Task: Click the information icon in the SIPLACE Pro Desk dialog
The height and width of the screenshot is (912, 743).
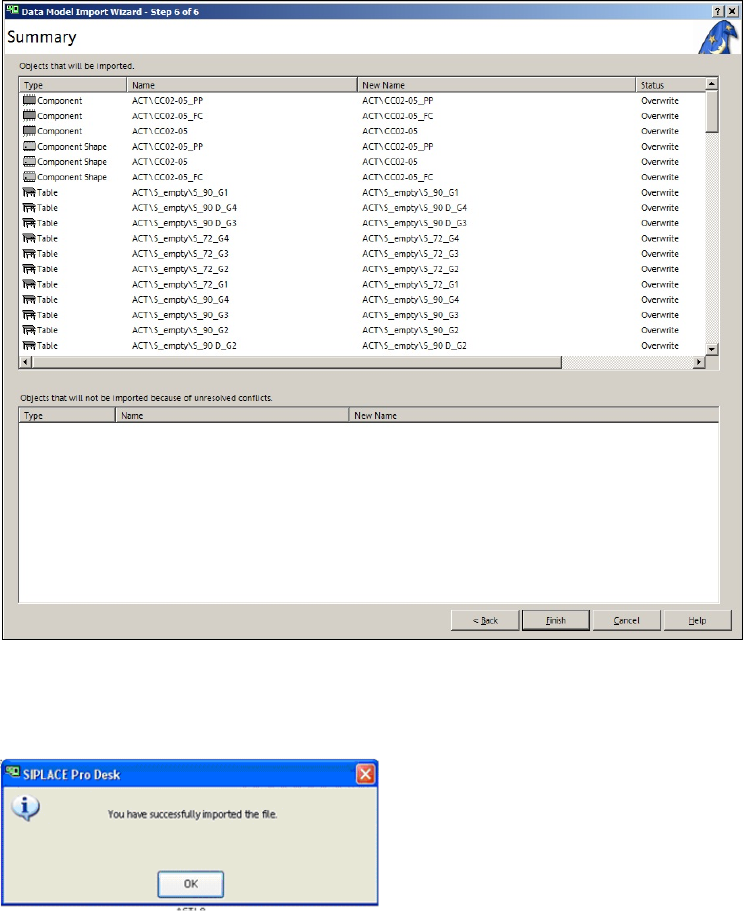Action: [x=26, y=807]
